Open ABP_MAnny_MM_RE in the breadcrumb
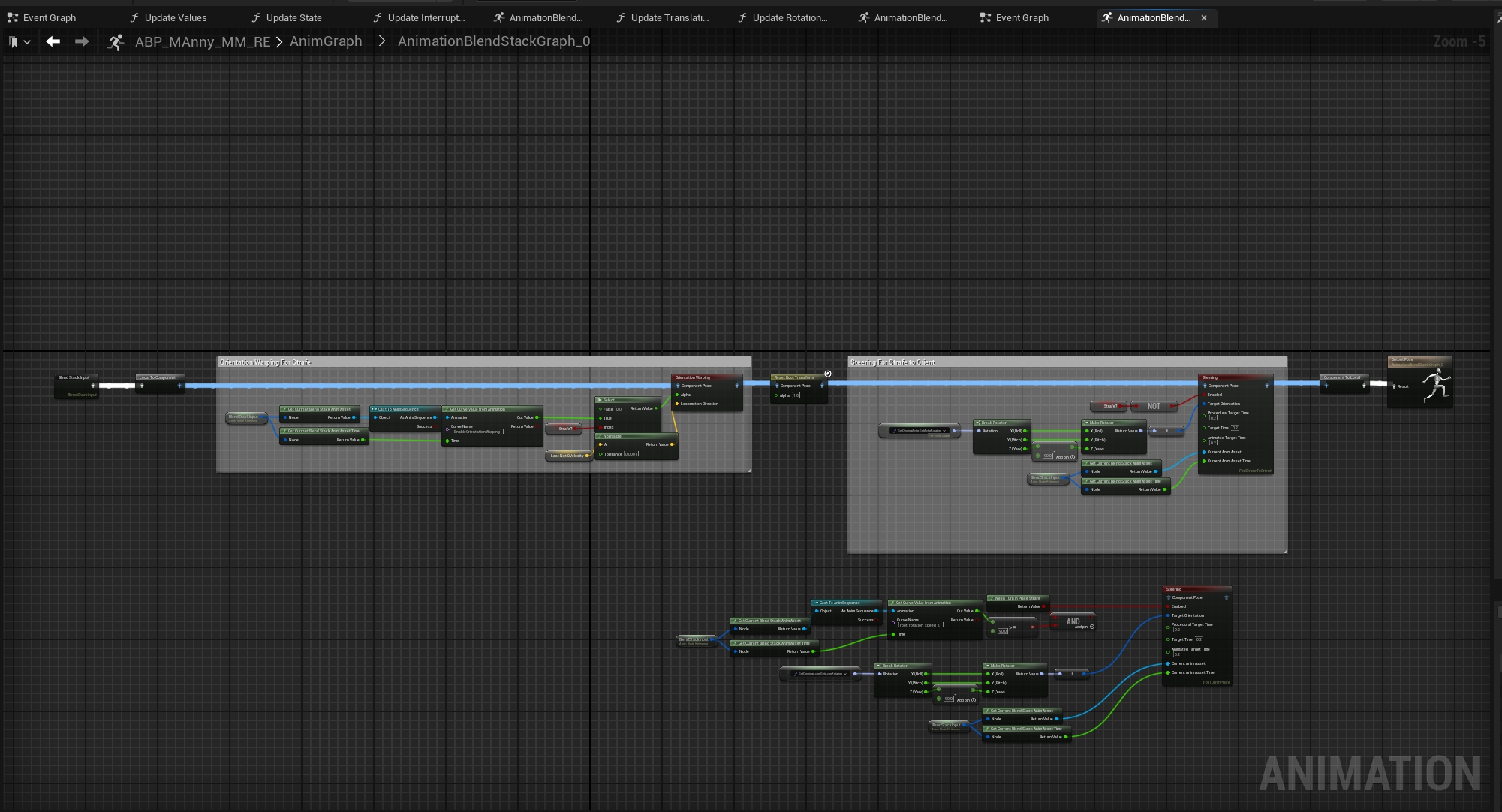Screen dimensions: 1502x812 coord(203,42)
